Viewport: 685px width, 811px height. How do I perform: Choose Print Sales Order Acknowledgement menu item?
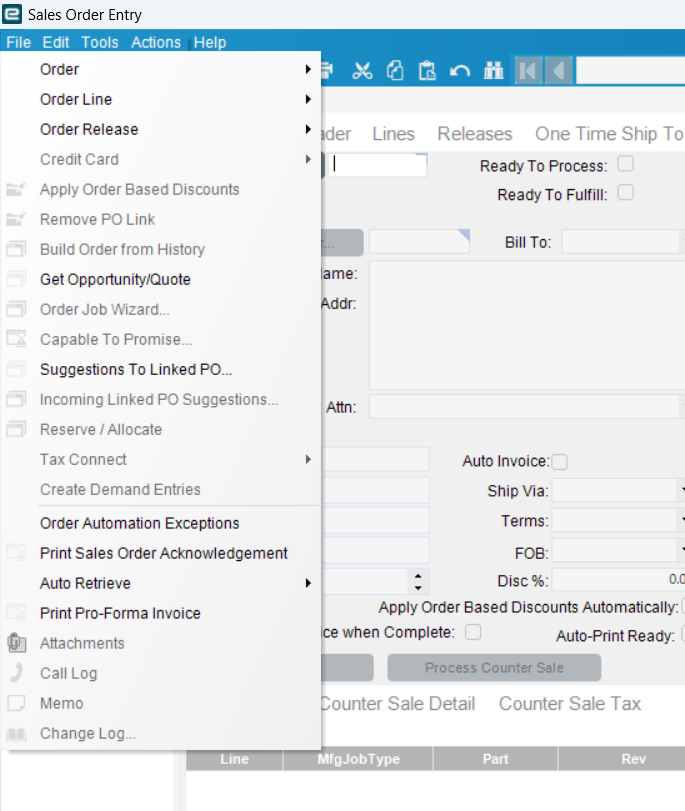click(163, 553)
